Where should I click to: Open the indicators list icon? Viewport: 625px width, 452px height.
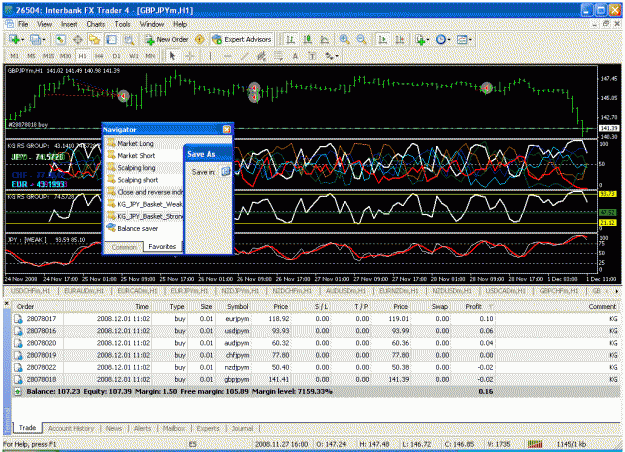tap(420, 39)
